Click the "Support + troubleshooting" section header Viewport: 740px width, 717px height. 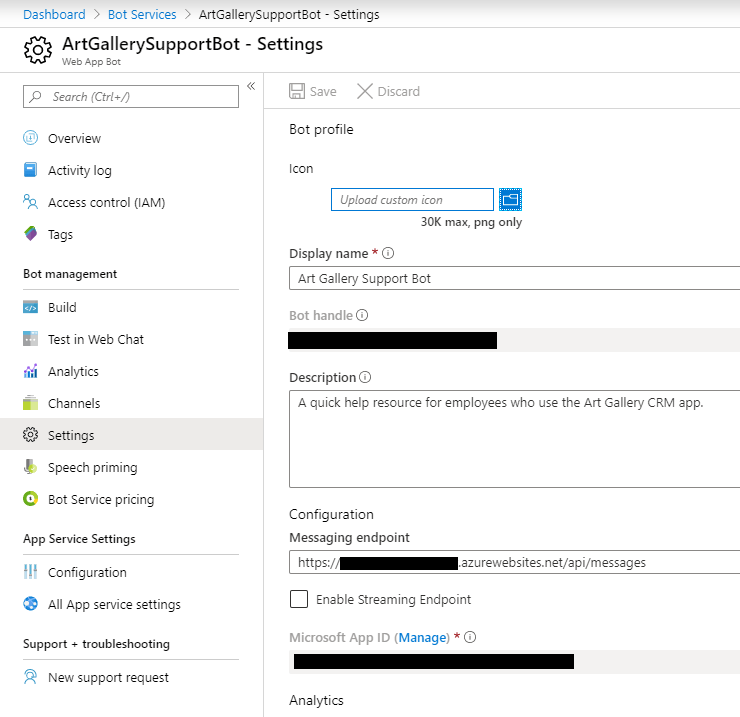click(96, 644)
